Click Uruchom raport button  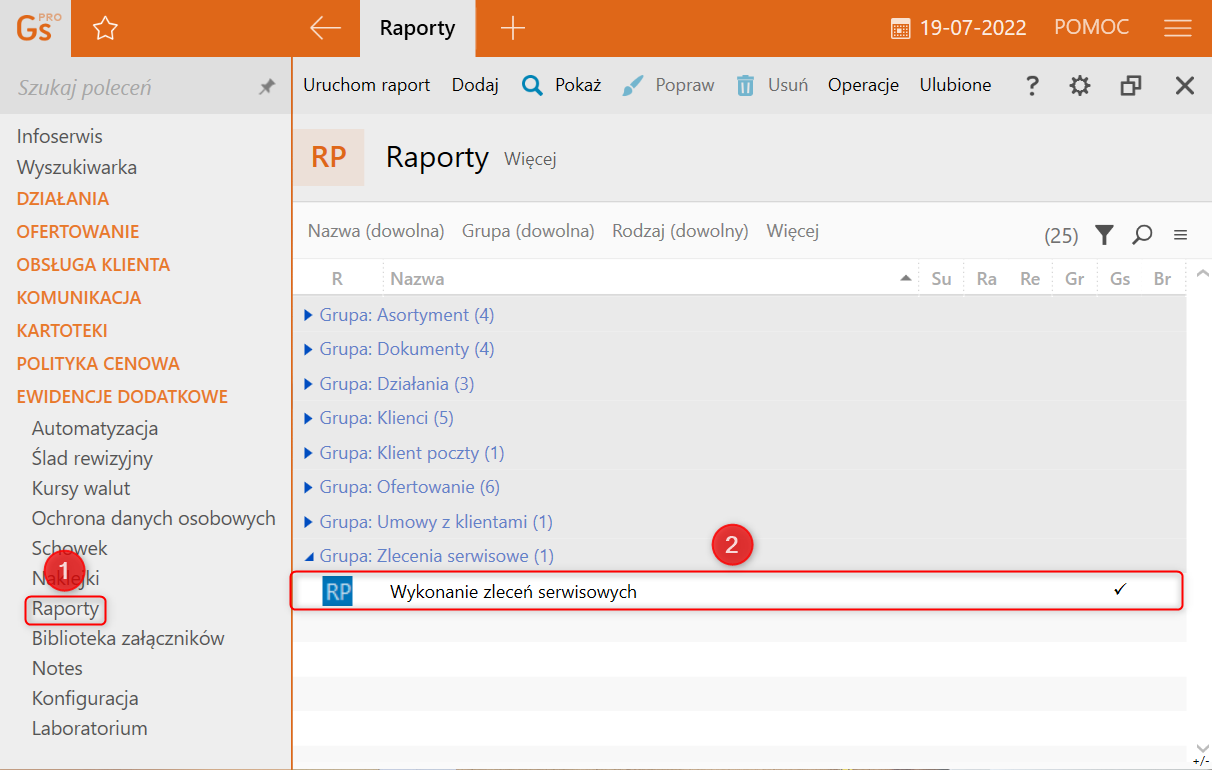tap(366, 85)
